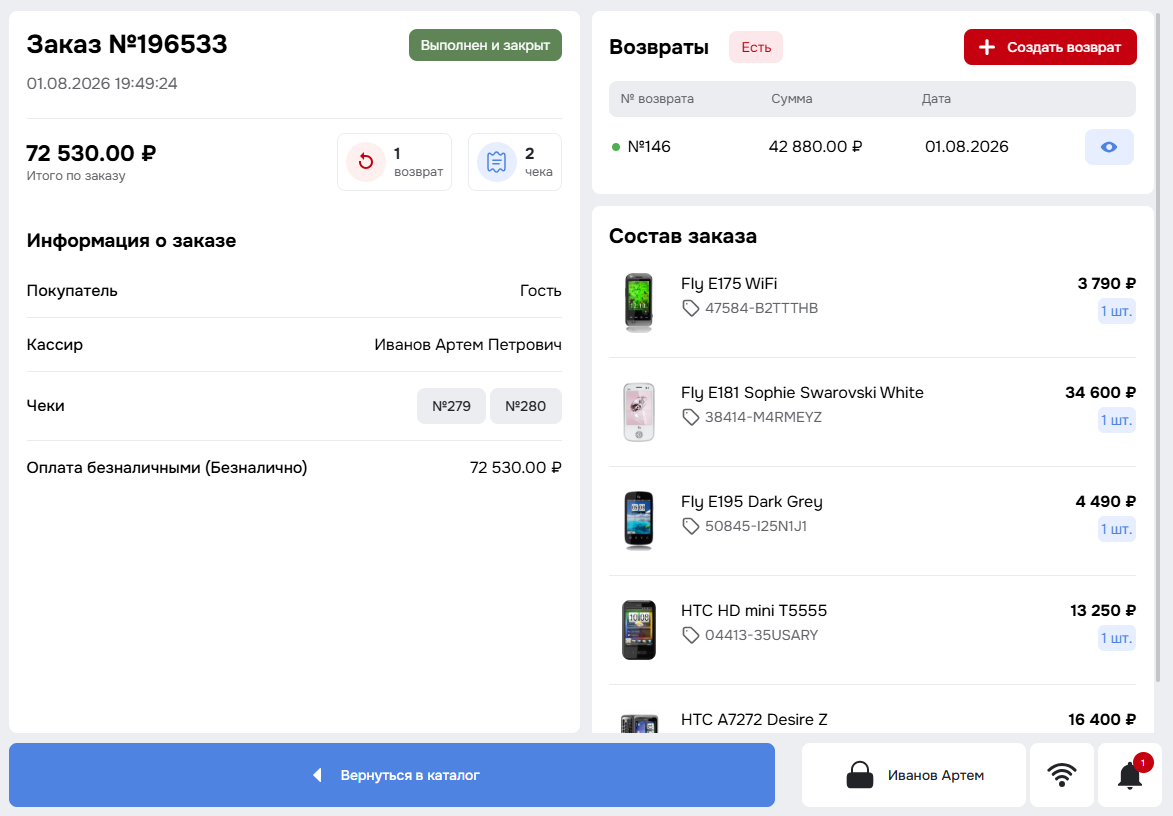The image size is (1173, 816).
Task: Click the tag icon next to 47584-B2TTTHB
Action: click(x=690, y=308)
